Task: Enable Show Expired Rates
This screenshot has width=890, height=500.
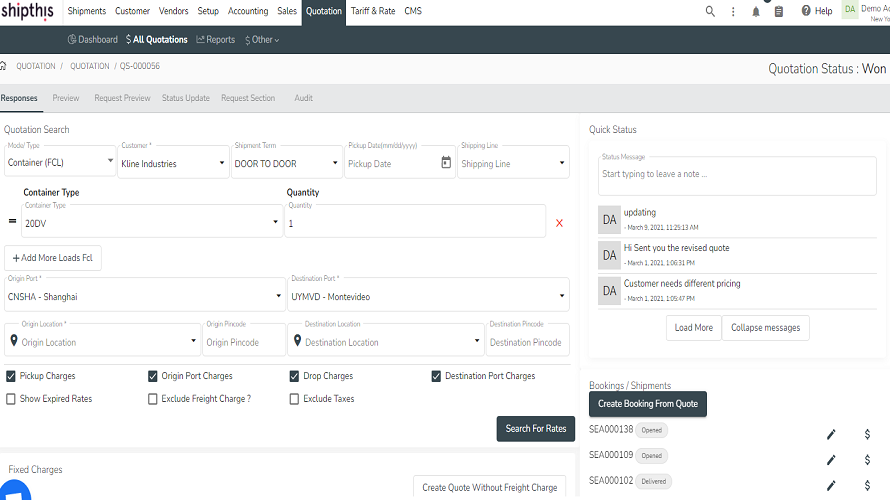Action: (x=11, y=399)
